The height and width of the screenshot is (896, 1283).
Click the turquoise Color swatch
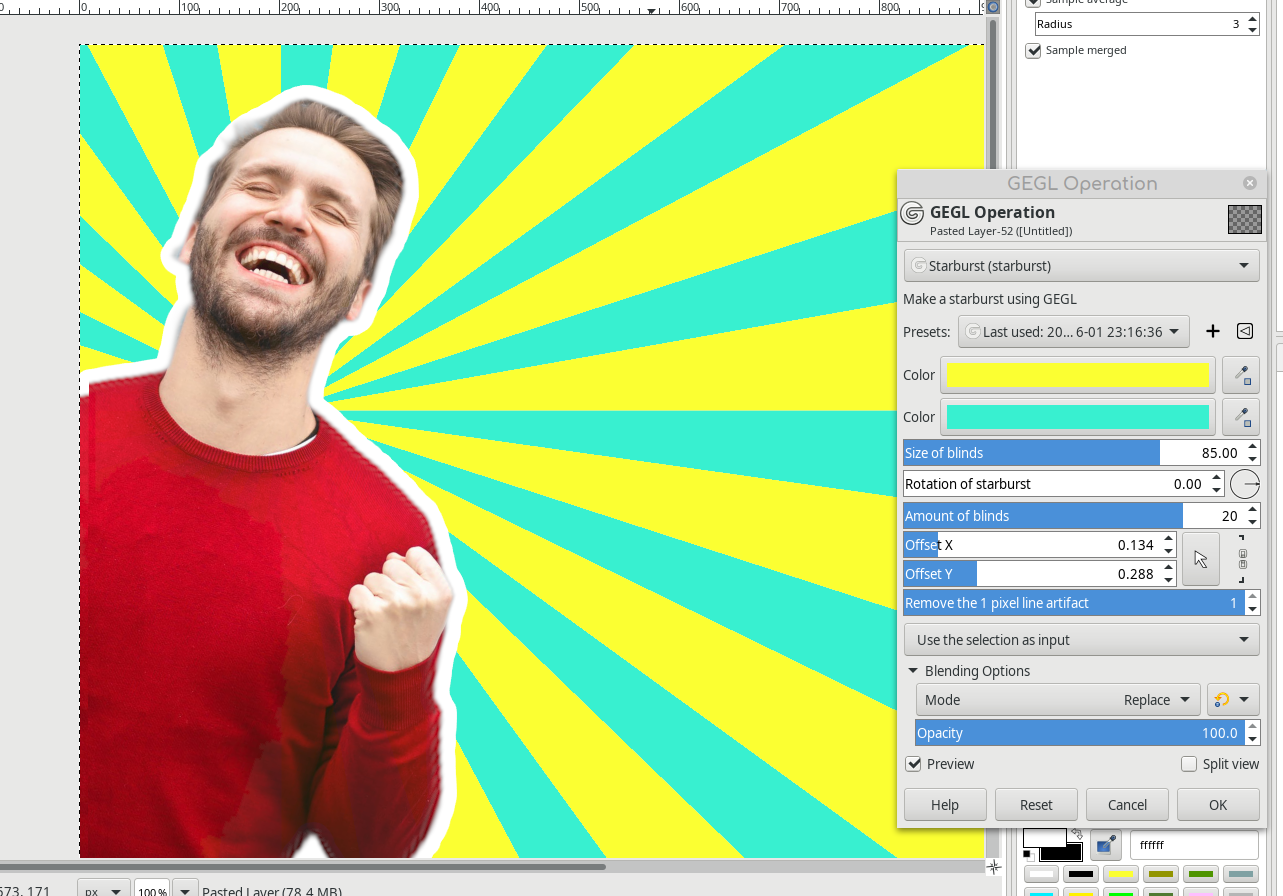(1078, 417)
